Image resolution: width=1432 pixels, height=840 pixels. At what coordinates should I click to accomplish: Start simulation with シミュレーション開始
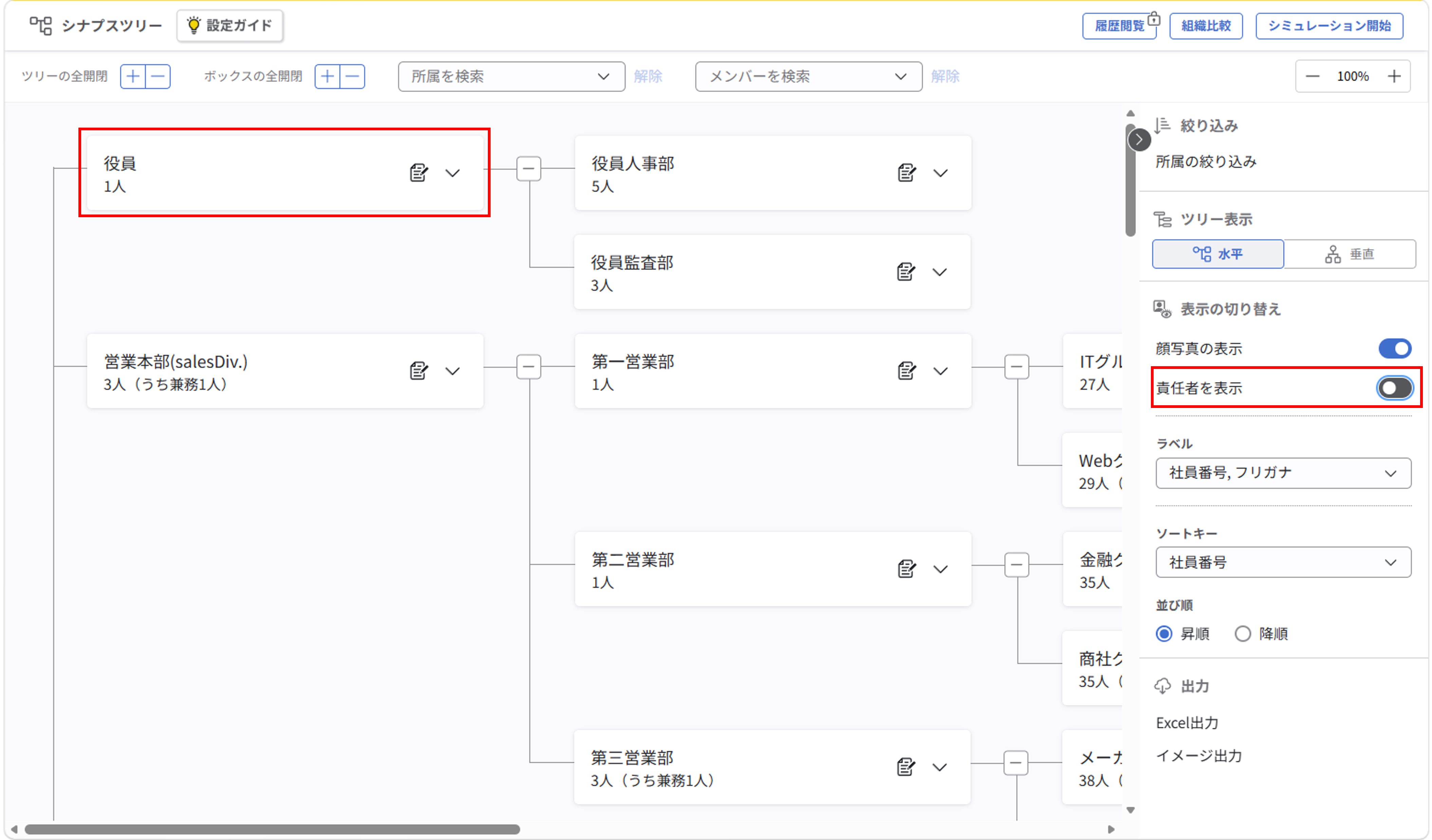pyautogui.click(x=1329, y=26)
